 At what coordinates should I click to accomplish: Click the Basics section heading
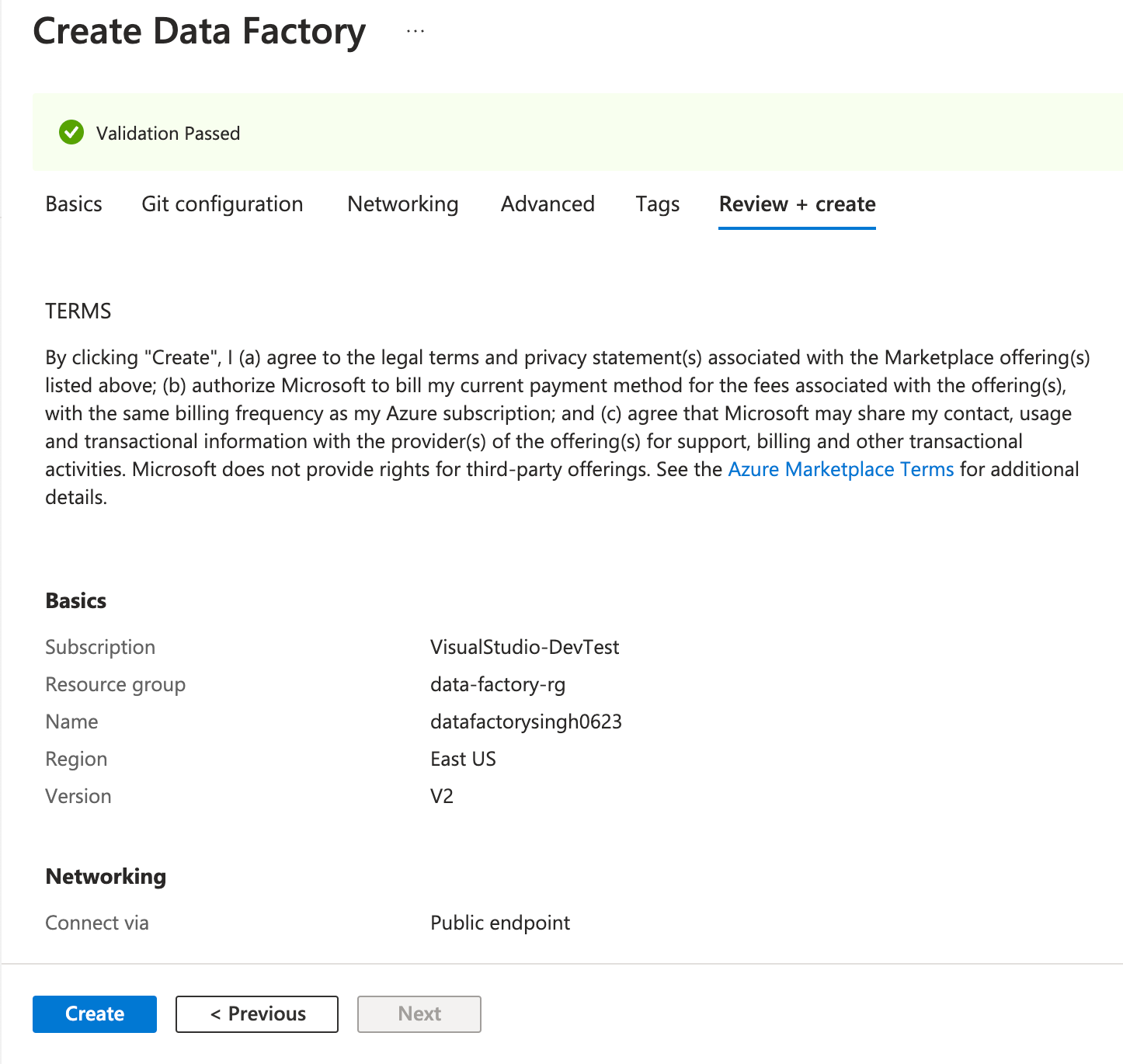(75, 600)
